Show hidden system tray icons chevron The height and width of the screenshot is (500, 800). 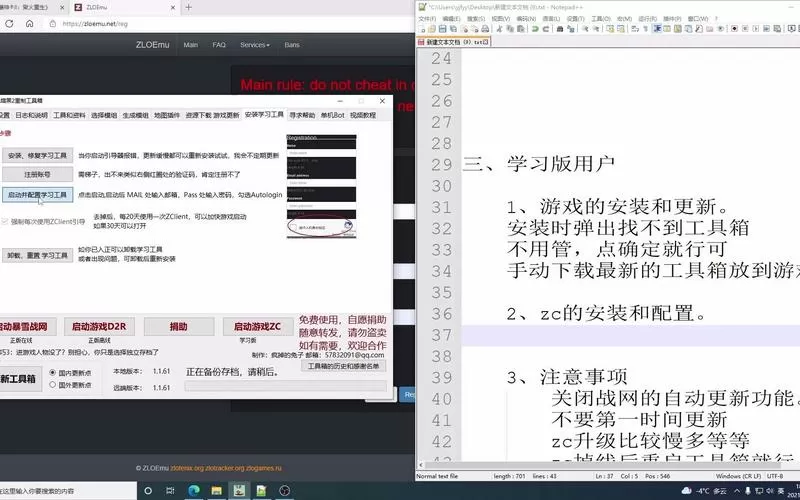click(x=737, y=491)
